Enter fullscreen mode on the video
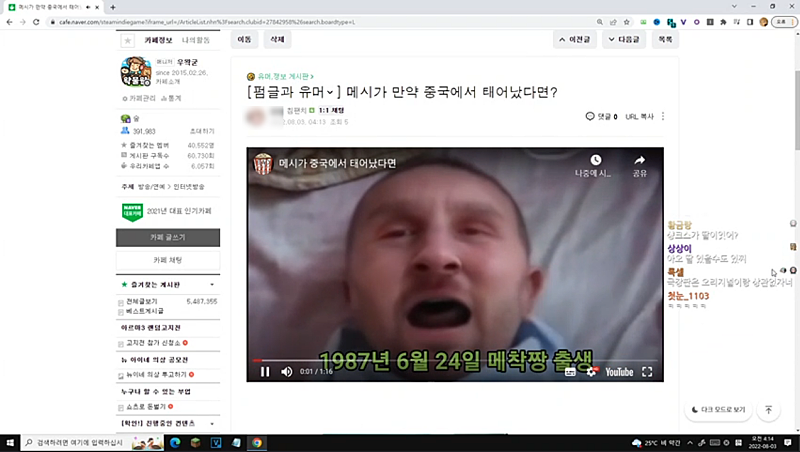This screenshot has height=452, width=800. [x=647, y=372]
